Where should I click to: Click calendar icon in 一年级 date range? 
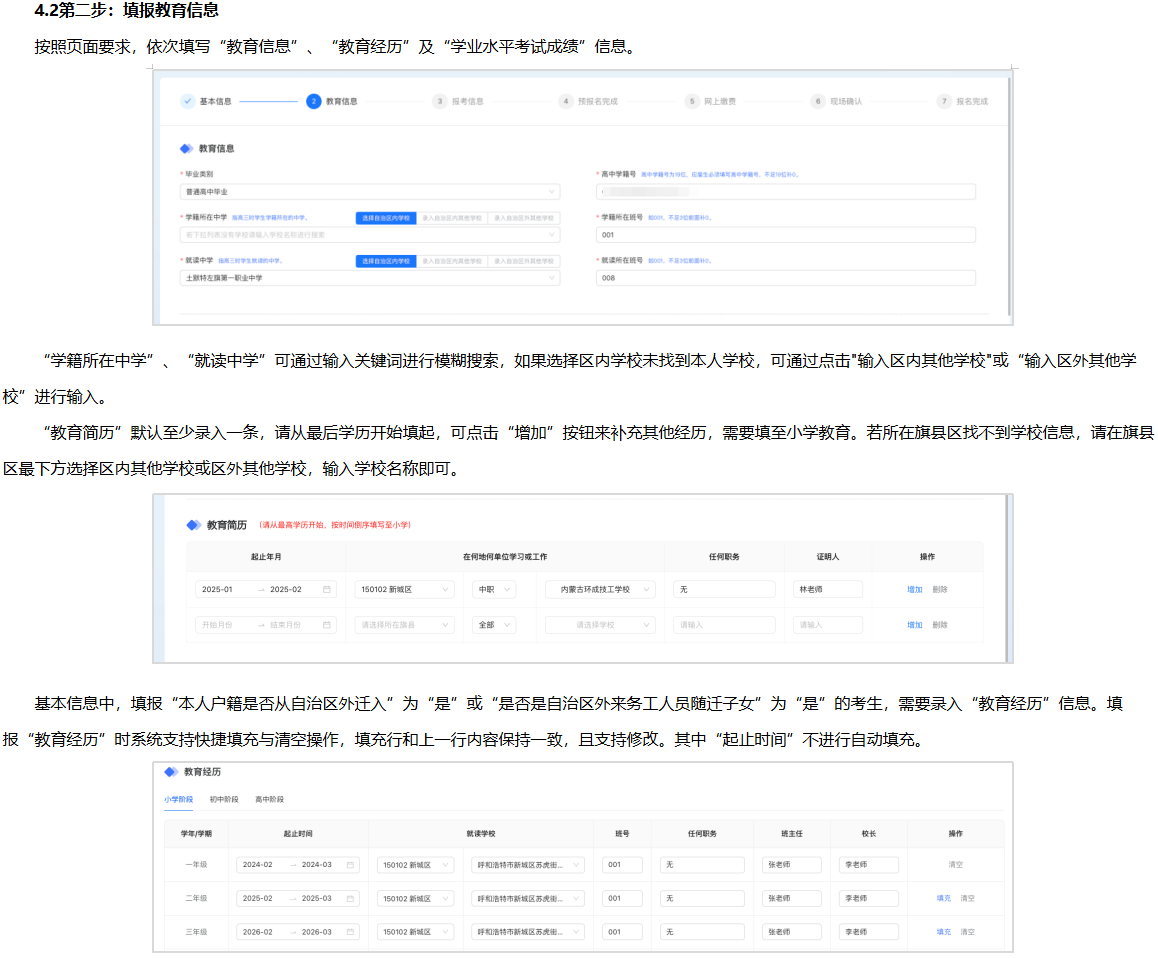coord(350,865)
